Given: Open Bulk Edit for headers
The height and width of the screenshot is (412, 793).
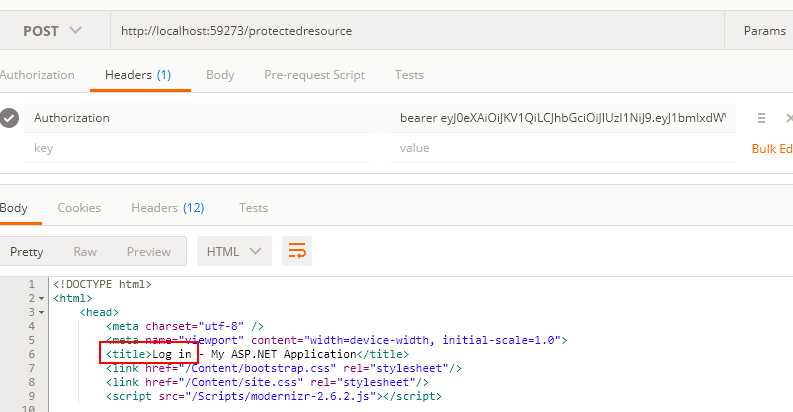Looking at the screenshot, I should 772,149.
